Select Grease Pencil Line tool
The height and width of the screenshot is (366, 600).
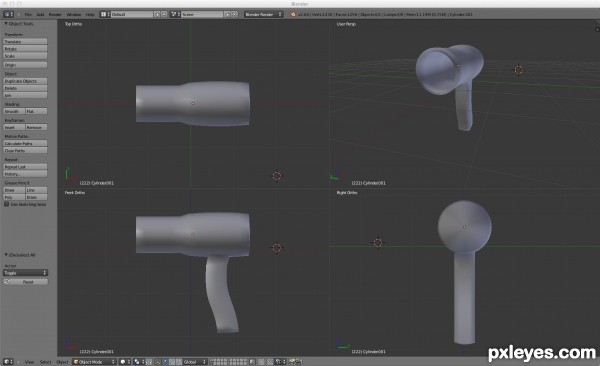click(x=36, y=190)
